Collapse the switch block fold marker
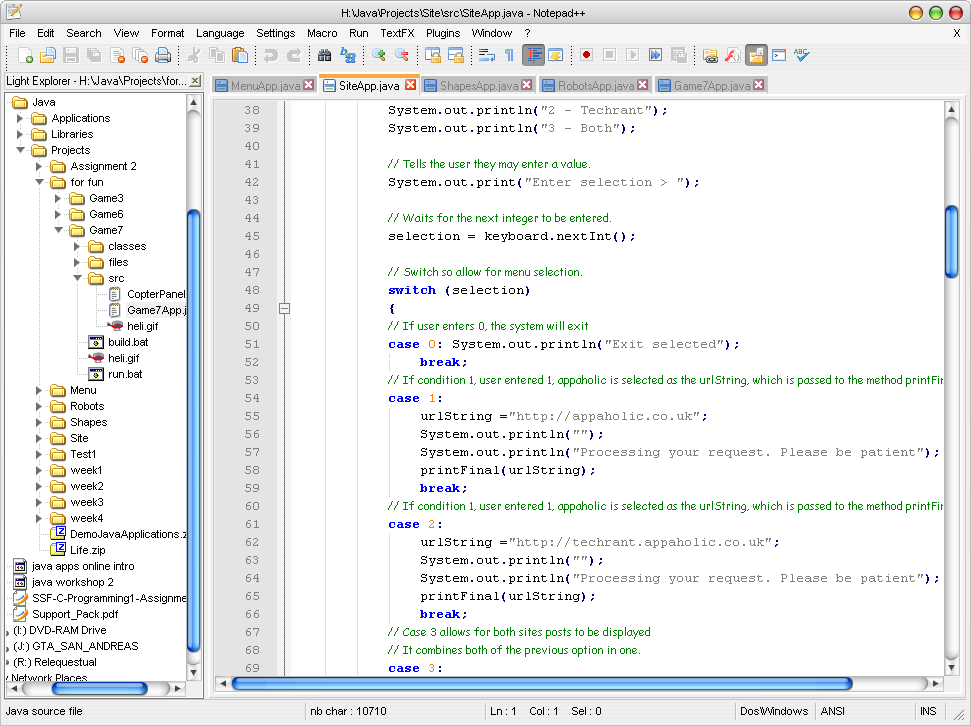This screenshot has width=971, height=726. pos(284,309)
